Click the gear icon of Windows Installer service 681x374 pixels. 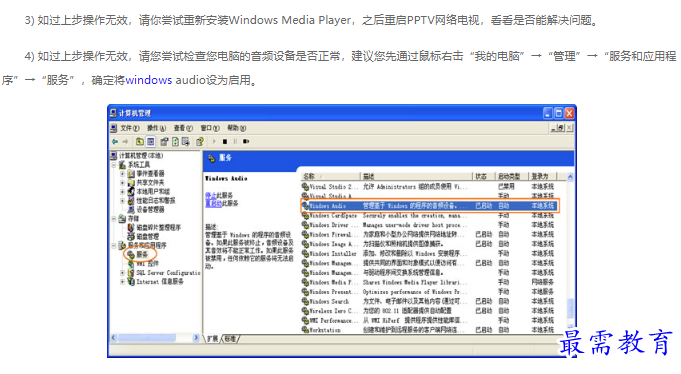click(x=305, y=254)
